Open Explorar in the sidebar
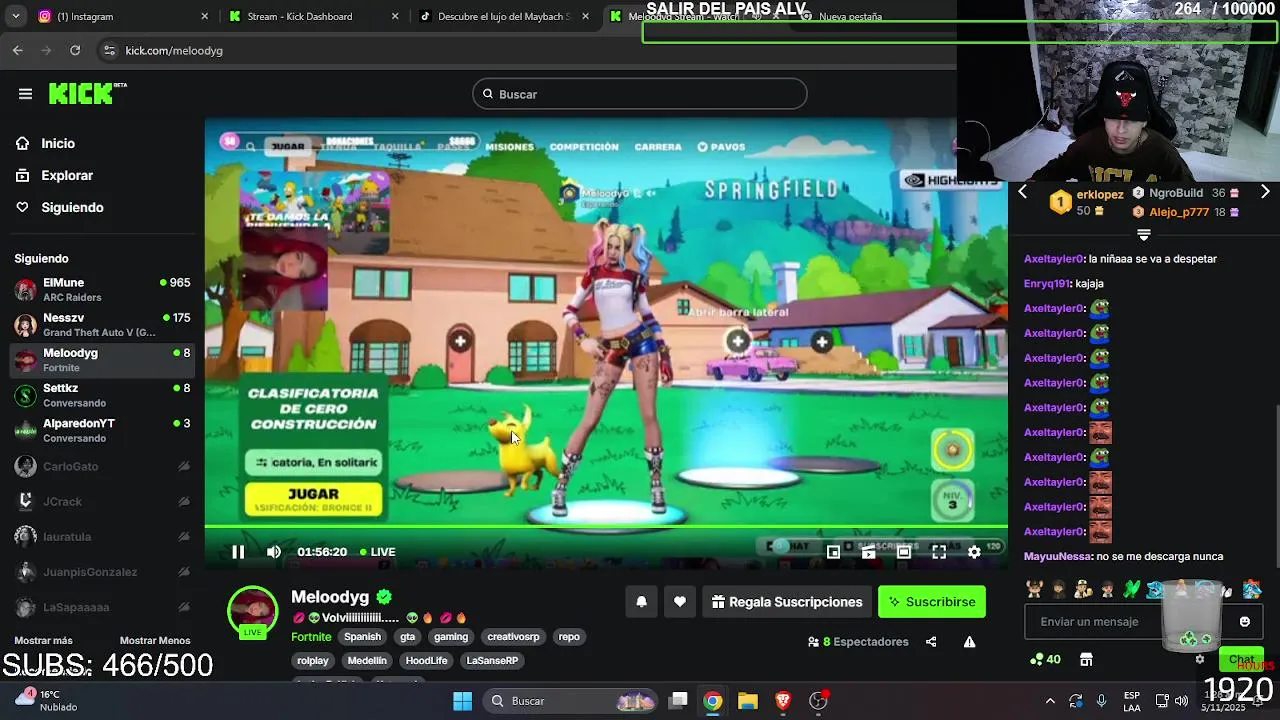 pos(67,175)
